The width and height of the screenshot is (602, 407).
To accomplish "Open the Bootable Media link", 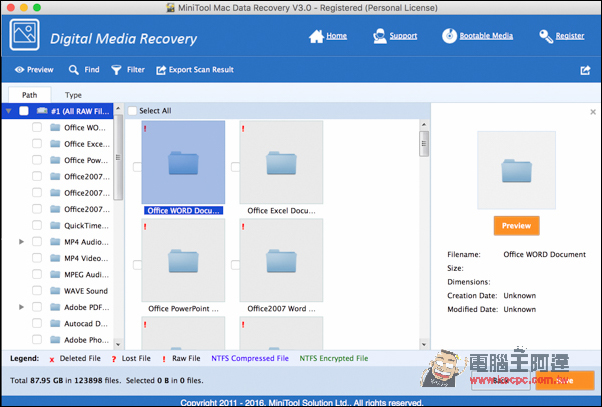I will tap(486, 36).
